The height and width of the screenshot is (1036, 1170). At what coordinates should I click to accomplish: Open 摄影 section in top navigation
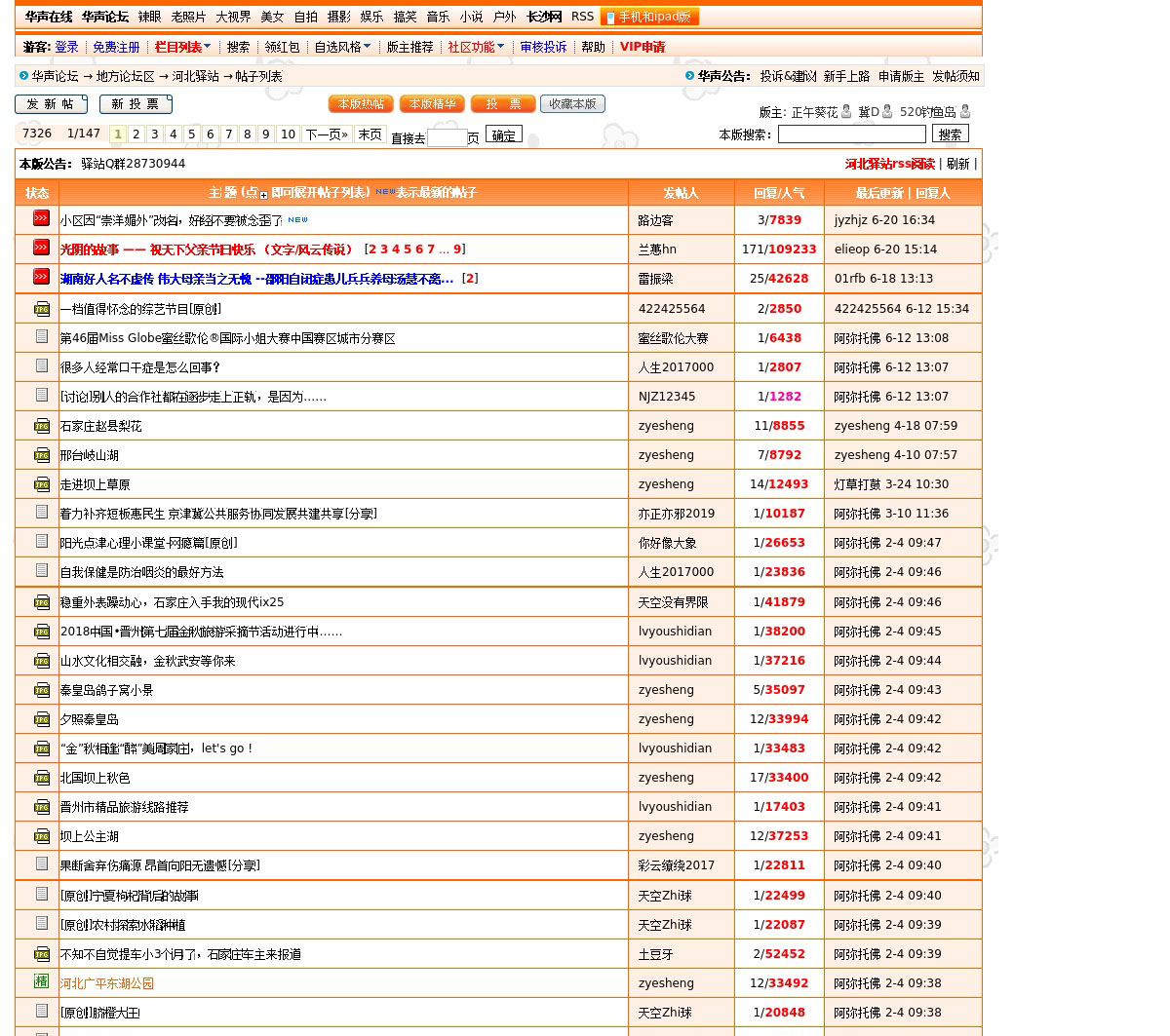point(338,17)
